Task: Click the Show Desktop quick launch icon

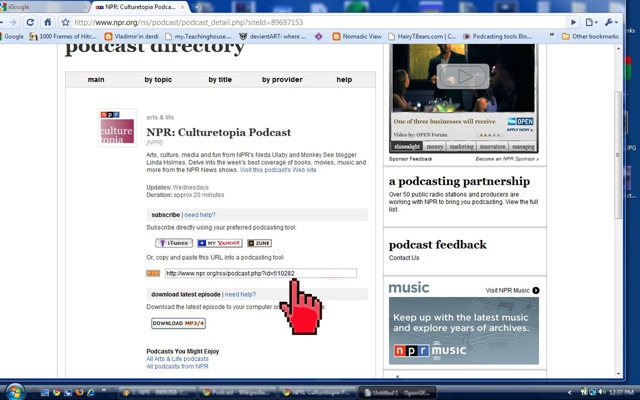Action: pyautogui.click(x=45, y=393)
